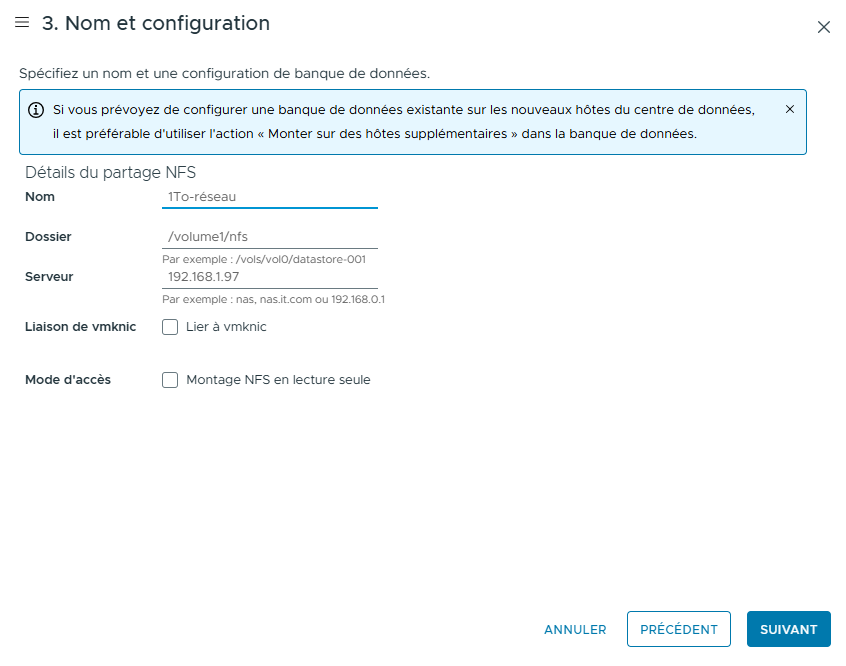846x666 pixels.
Task: Focus the Serveur field with 192.168.1.97
Action: (x=270, y=277)
